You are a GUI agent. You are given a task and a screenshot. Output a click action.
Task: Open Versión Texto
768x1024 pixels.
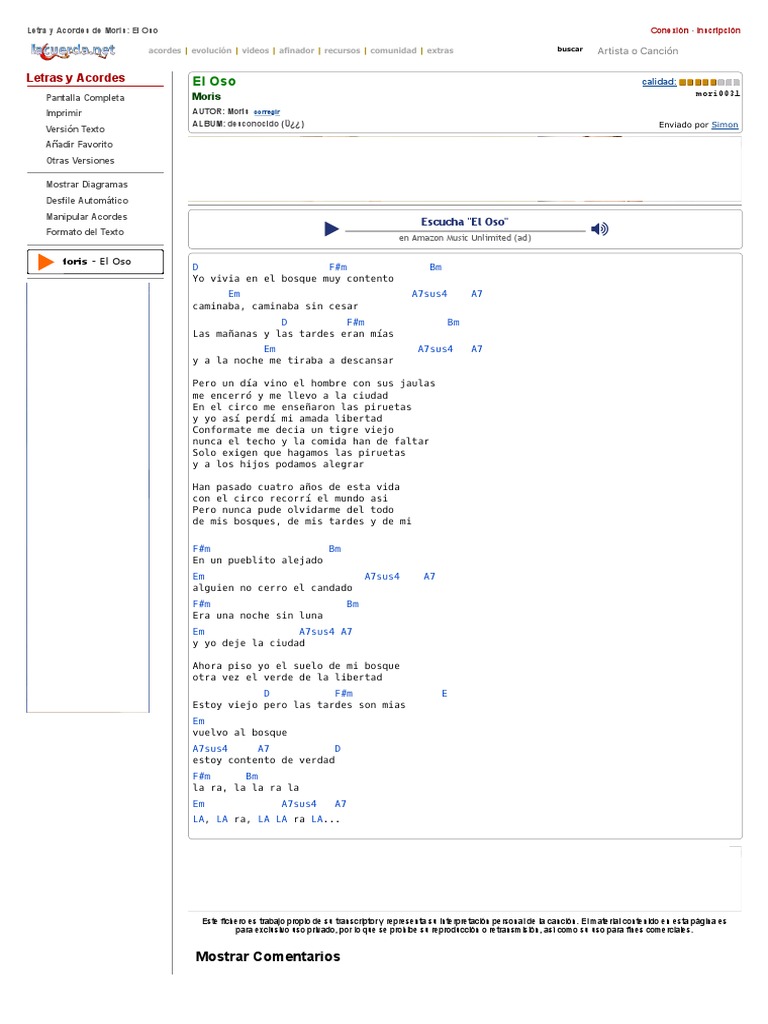75,129
